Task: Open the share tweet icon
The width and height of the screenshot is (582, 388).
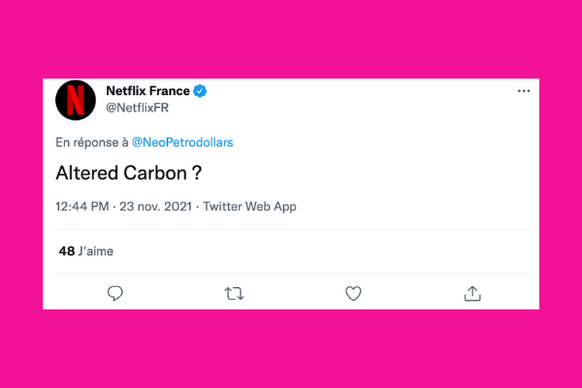Action: click(473, 293)
